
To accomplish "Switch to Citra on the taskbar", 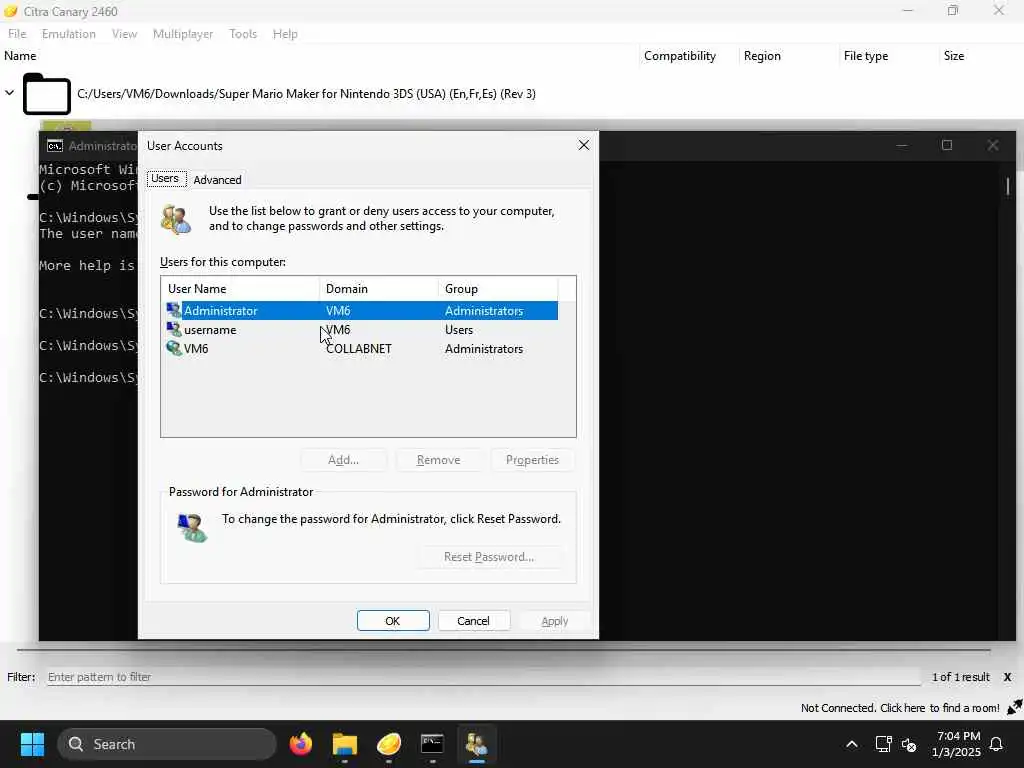I will pyautogui.click(x=389, y=744).
